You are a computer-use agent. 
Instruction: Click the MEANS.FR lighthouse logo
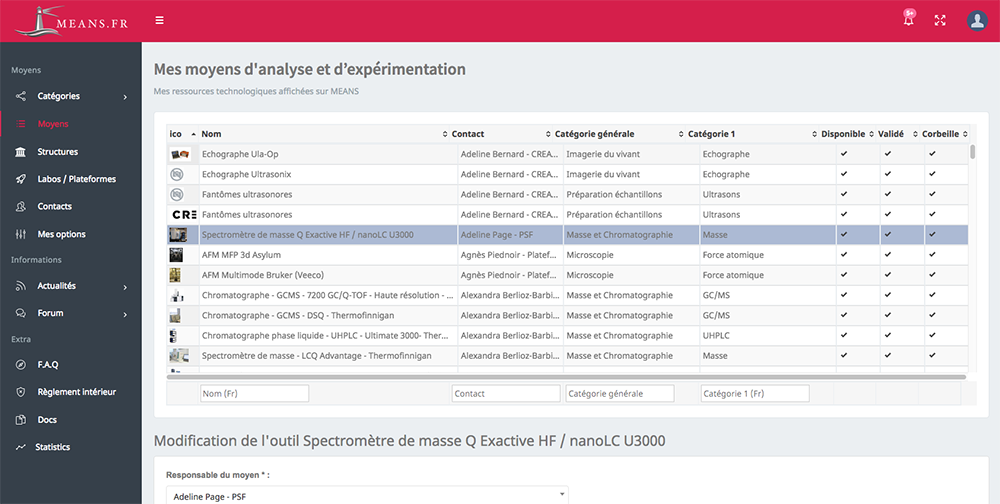(71, 21)
